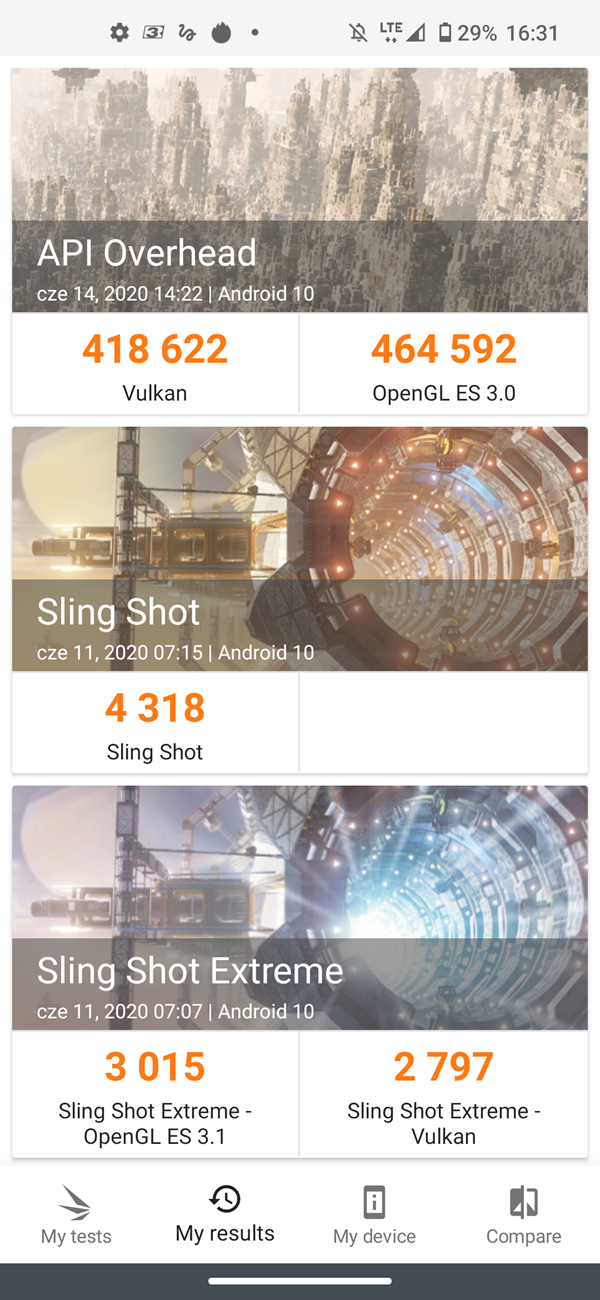Viewport: 600px width, 1300px height.
Task: Tap the Android navigation gesture bar
Action: pyautogui.click(x=300, y=1281)
